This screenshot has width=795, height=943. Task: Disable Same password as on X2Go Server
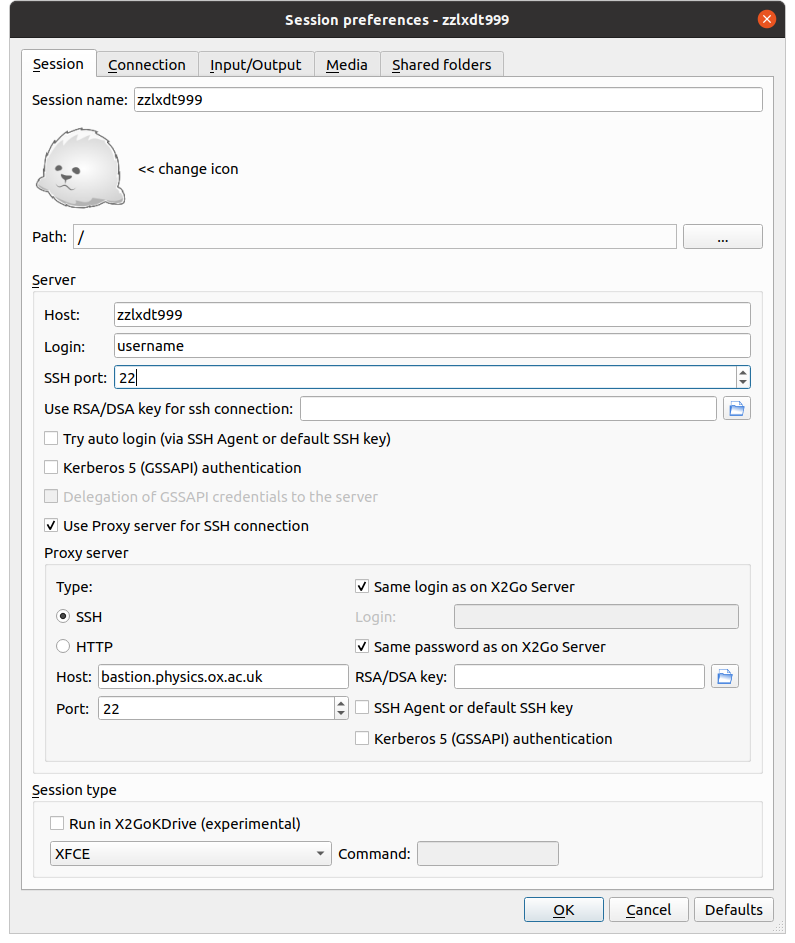coord(362,646)
